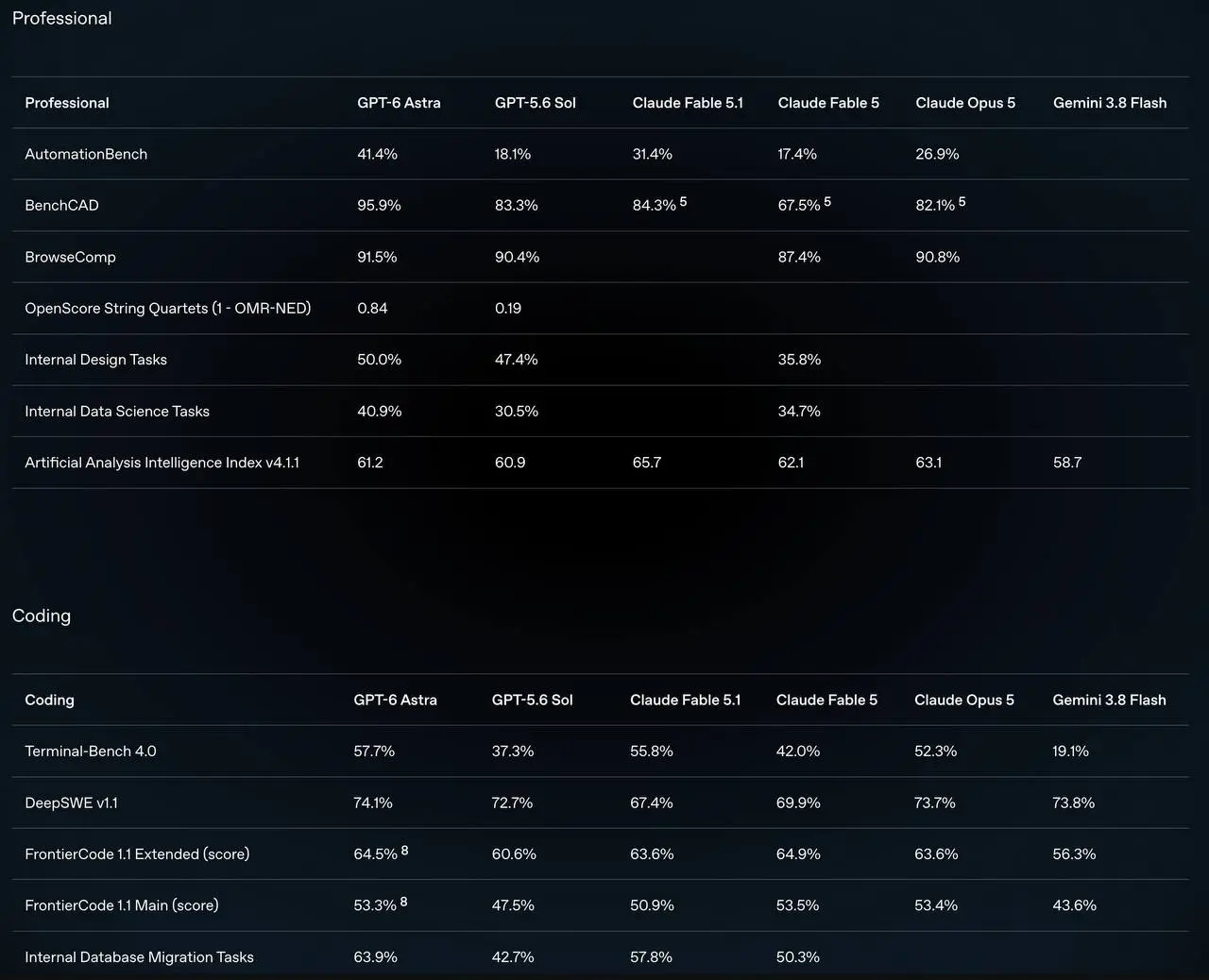The width and height of the screenshot is (1209, 980).
Task: Select the 34.7% Internal Data Science value
Action: coord(799,411)
